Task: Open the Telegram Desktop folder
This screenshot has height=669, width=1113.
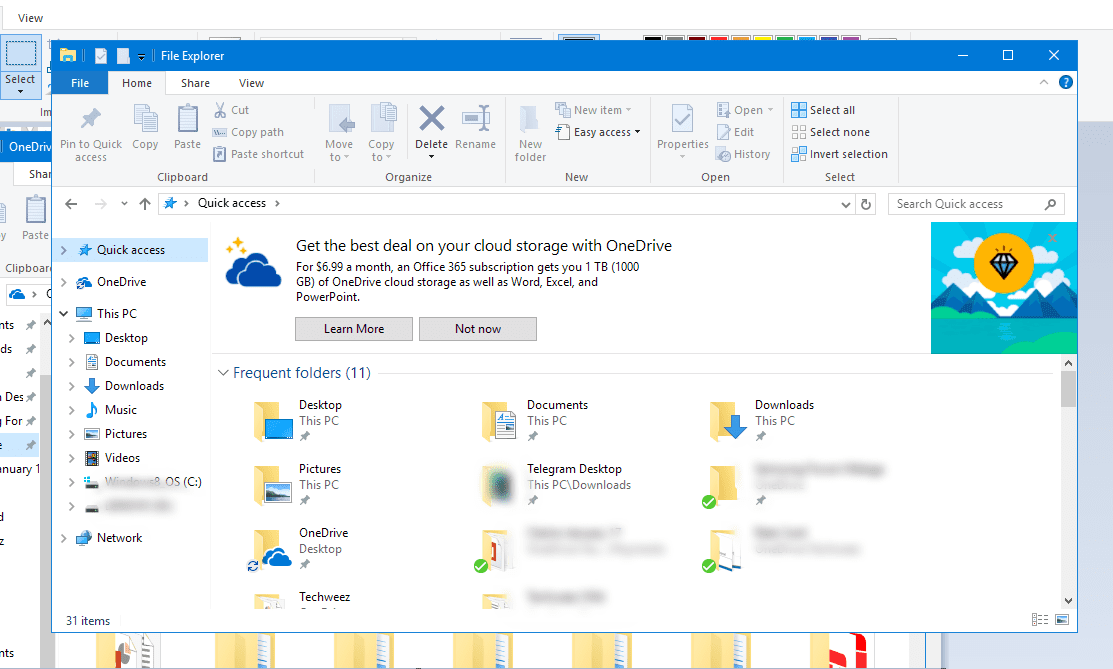Action: click(556, 484)
